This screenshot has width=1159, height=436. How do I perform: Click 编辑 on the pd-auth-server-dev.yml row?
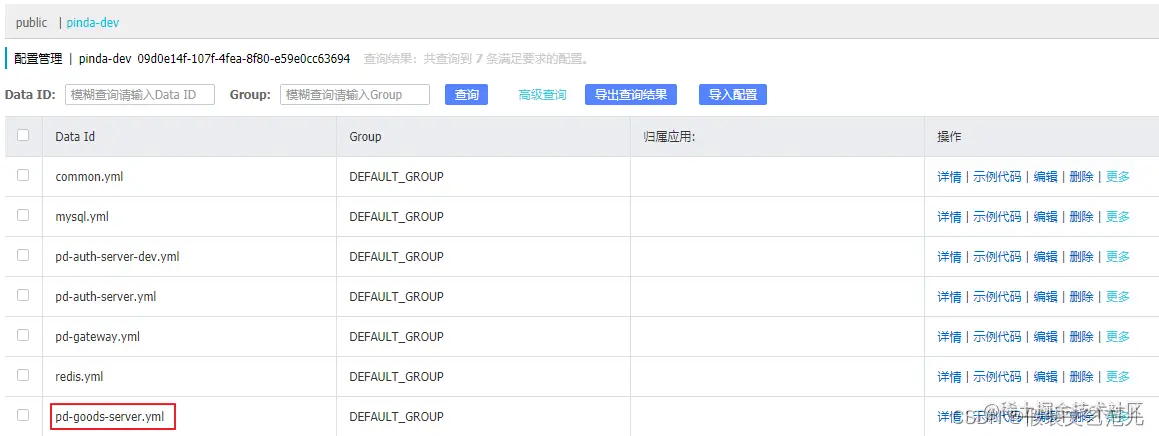click(x=1045, y=256)
